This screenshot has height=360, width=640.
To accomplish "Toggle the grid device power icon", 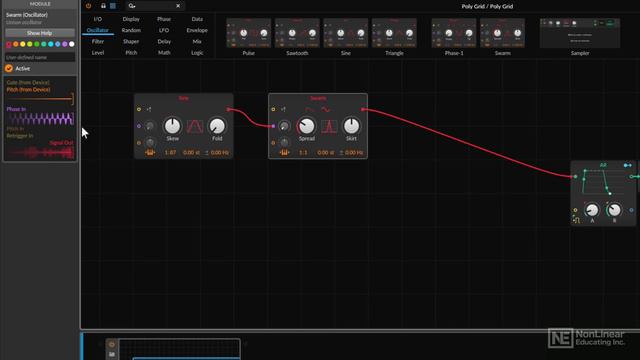I will (89, 6).
